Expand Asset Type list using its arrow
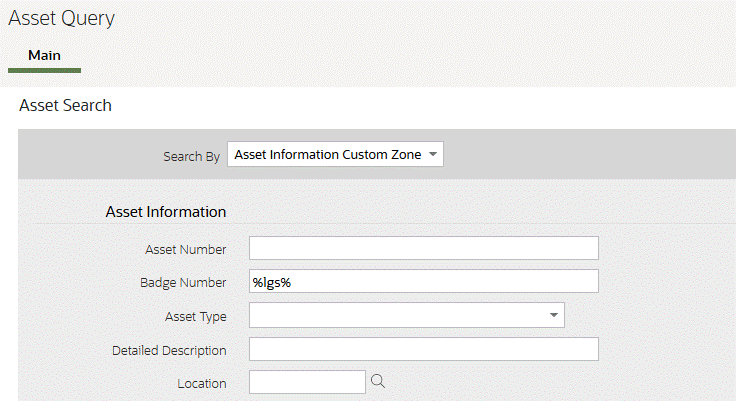This screenshot has height=401, width=736. click(x=554, y=316)
